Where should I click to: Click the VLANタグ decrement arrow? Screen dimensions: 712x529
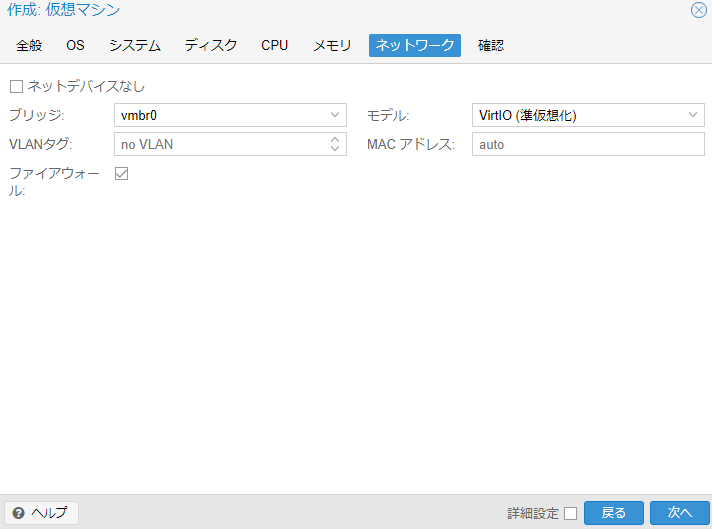pos(335,148)
